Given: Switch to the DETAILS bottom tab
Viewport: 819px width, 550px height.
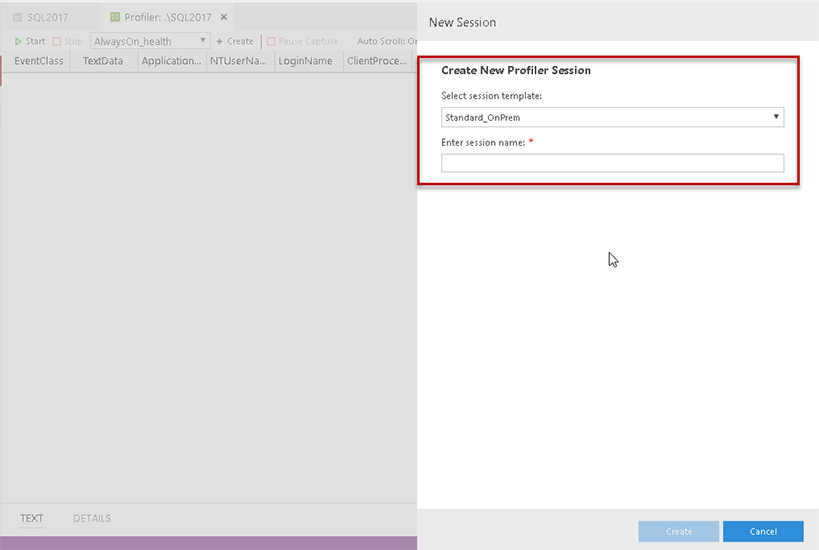Looking at the screenshot, I should click(92, 518).
